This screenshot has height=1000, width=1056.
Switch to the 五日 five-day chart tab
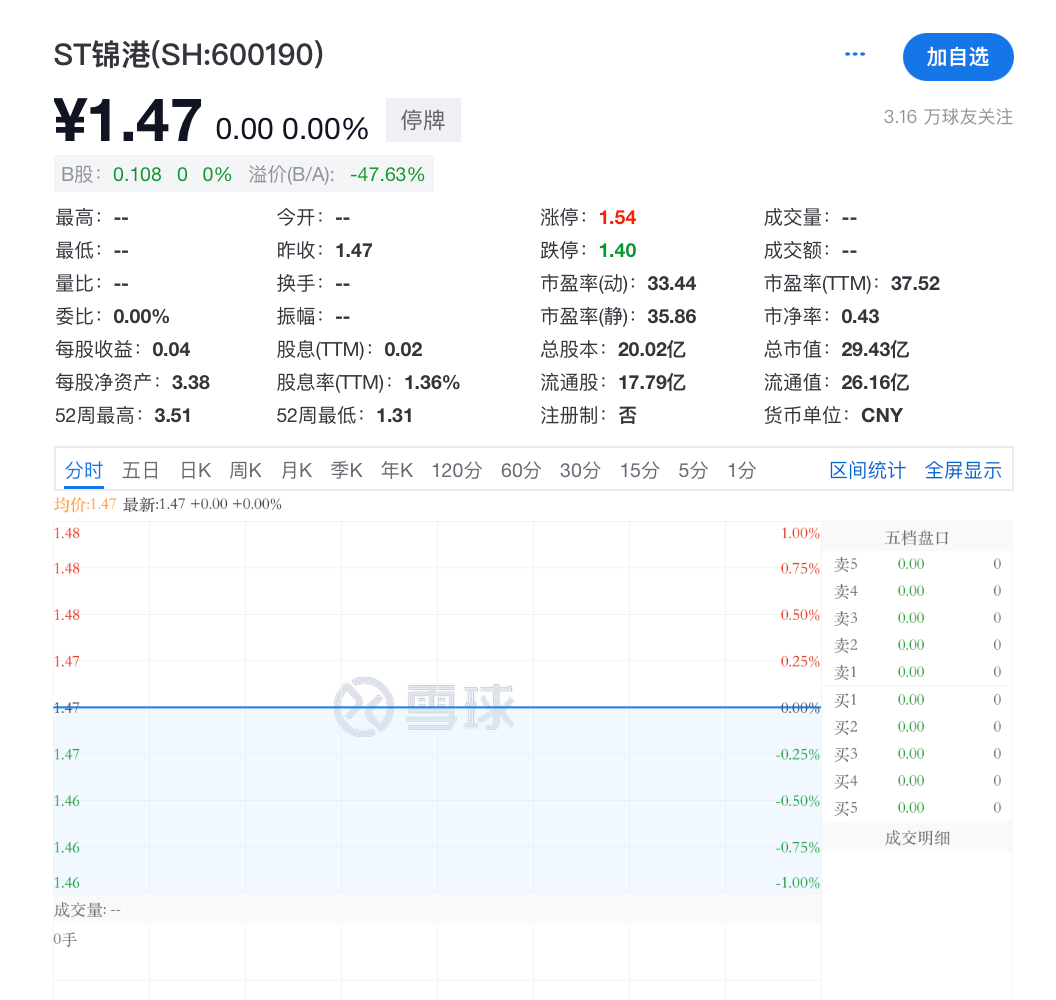point(140,470)
